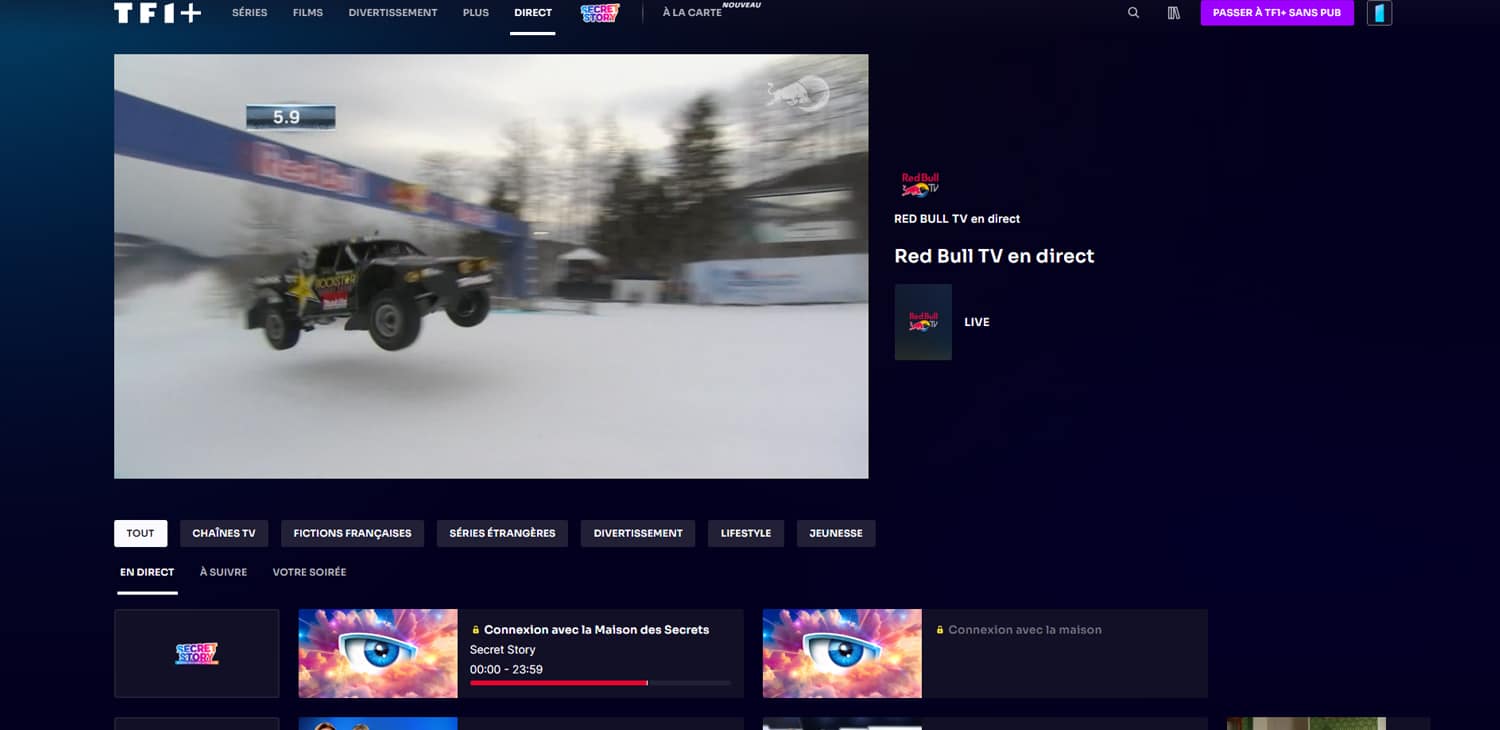Open the Secret Story logo in navigation
1500x730 pixels.
pos(600,13)
